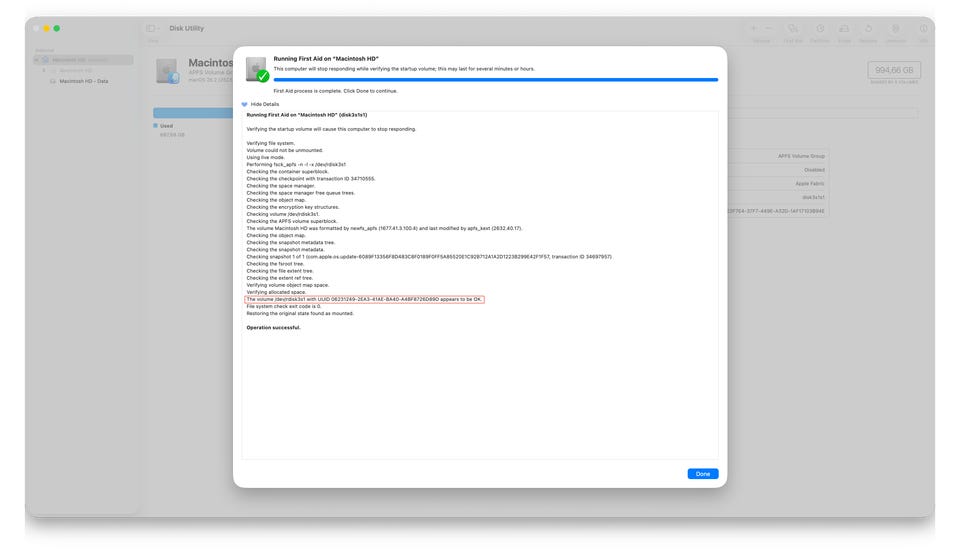Viewport: 960px width, 550px height.
Task: Click the "File system check exit code is 0." line
Action: 283,306
